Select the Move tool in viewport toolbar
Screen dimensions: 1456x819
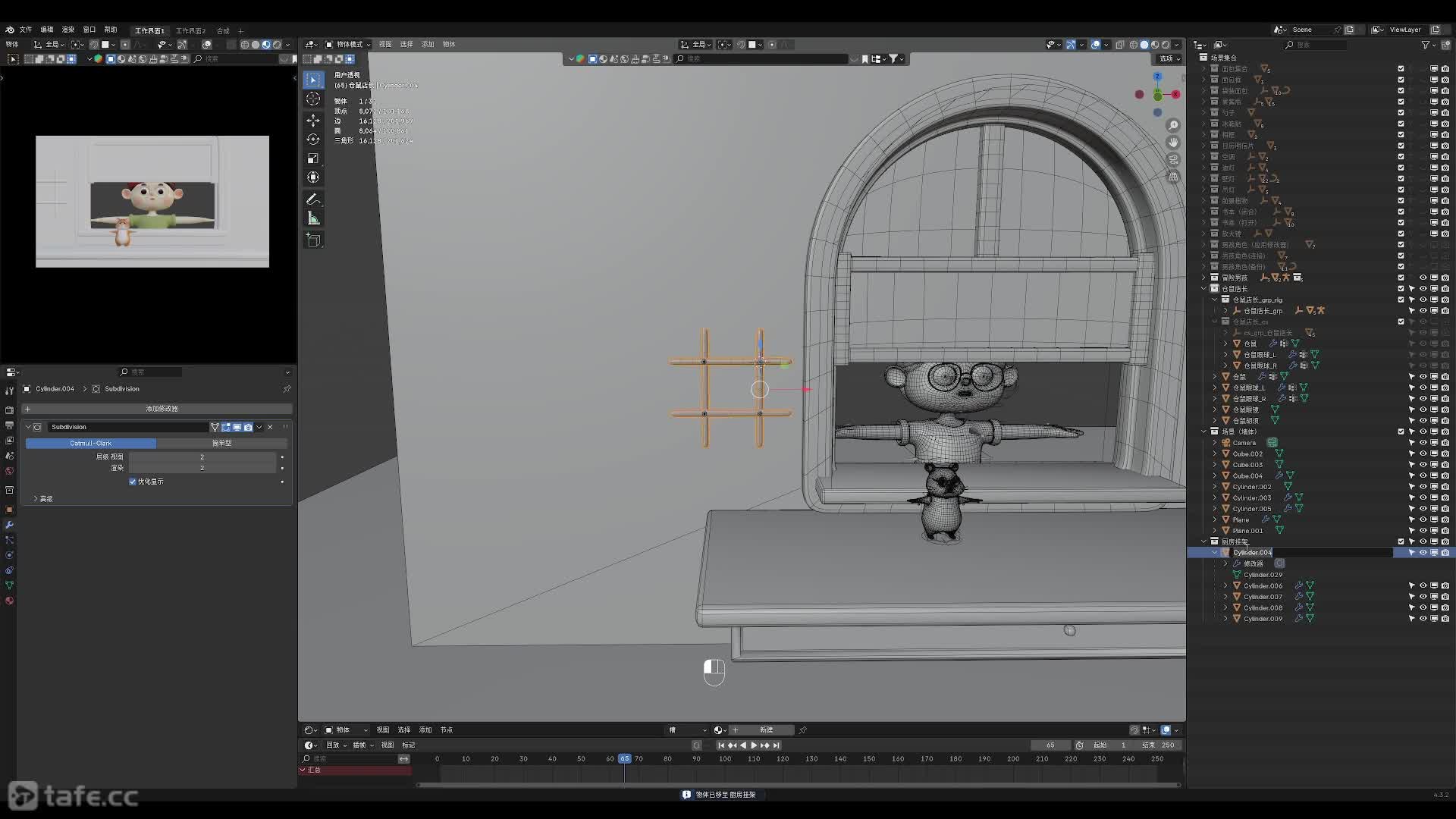313,121
